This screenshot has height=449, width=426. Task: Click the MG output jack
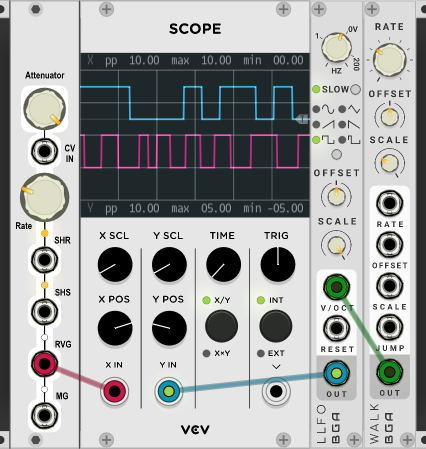coord(44,416)
